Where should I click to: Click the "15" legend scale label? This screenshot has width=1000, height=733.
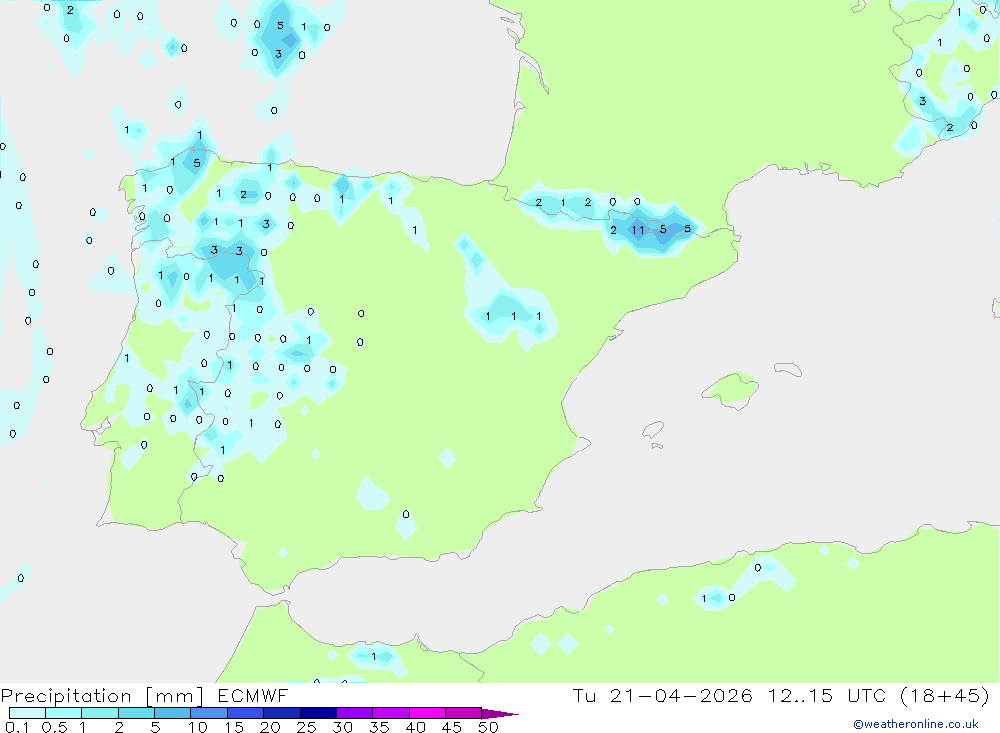pos(234,727)
